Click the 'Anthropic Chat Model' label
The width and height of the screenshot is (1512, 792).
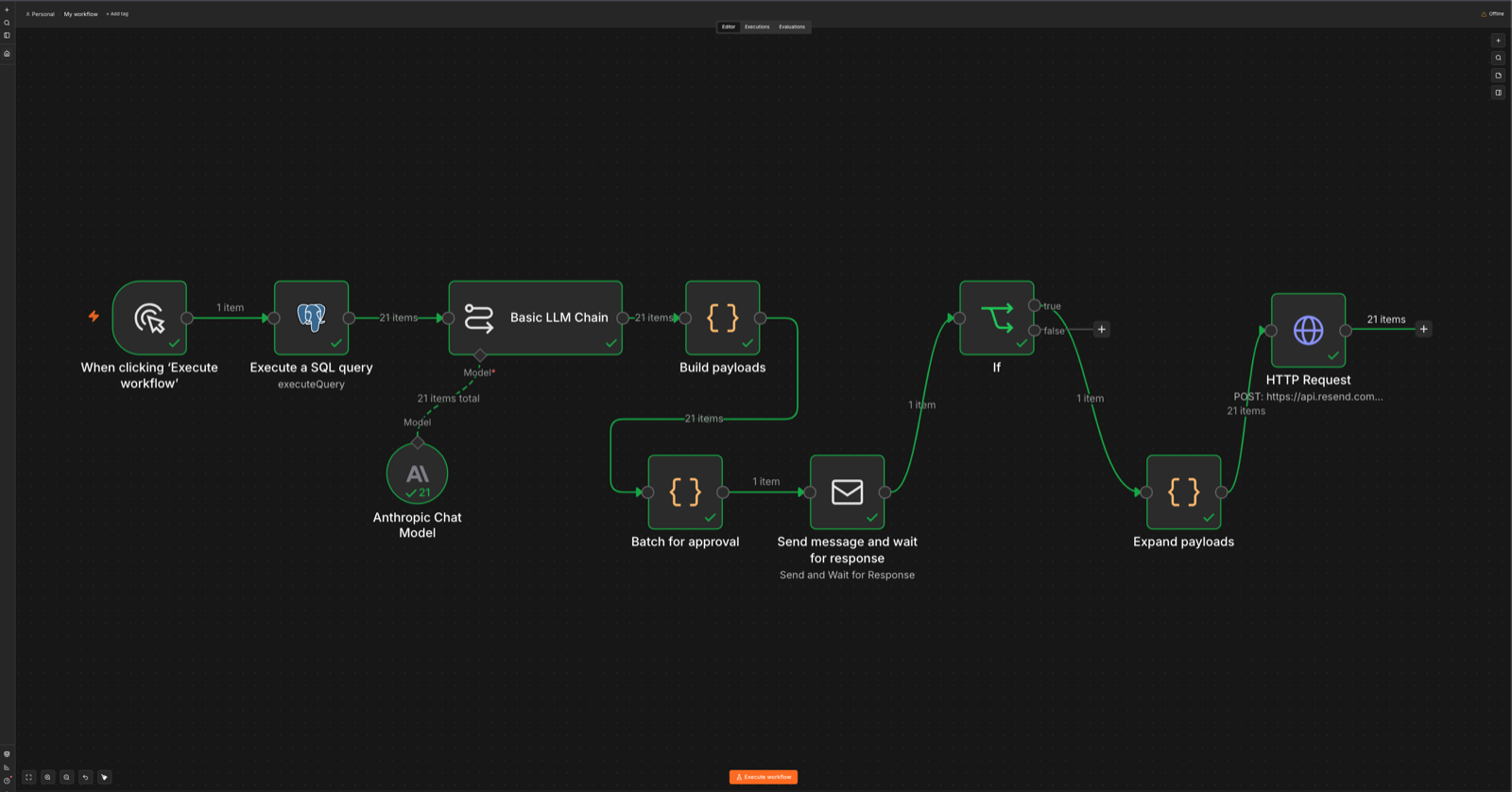(417, 525)
